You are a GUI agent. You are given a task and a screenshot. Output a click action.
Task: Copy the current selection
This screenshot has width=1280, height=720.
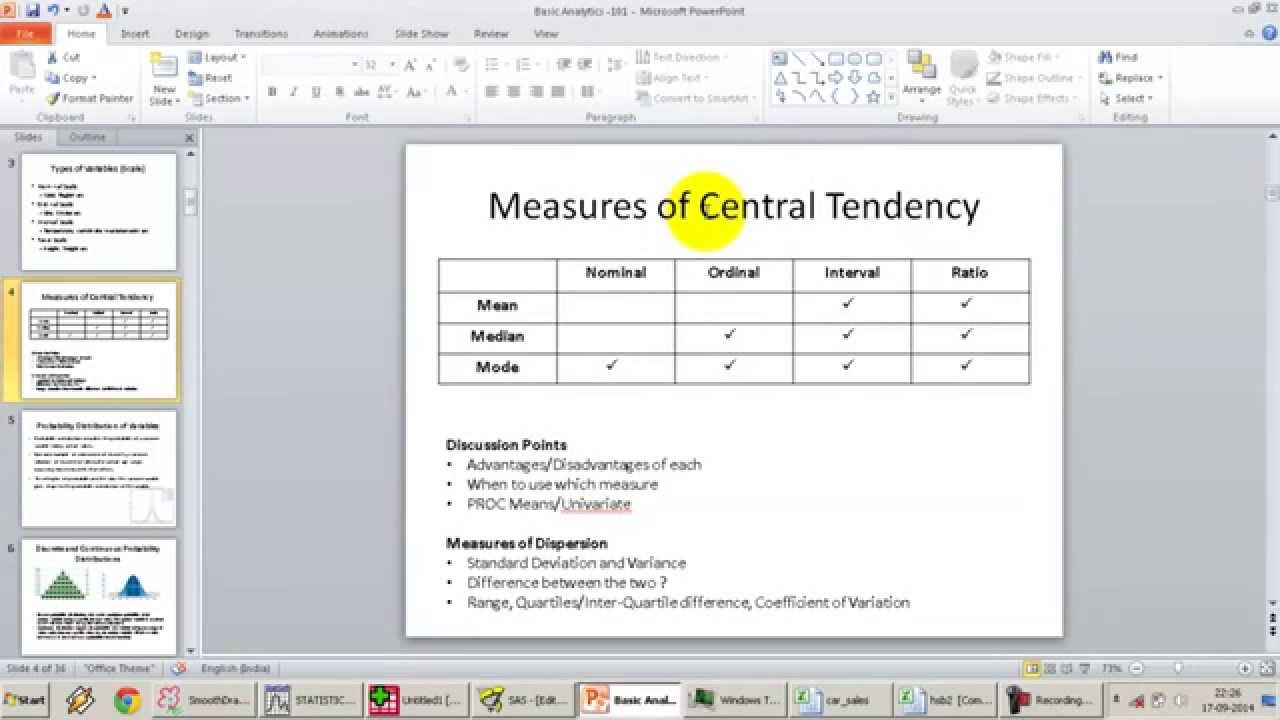click(x=69, y=78)
